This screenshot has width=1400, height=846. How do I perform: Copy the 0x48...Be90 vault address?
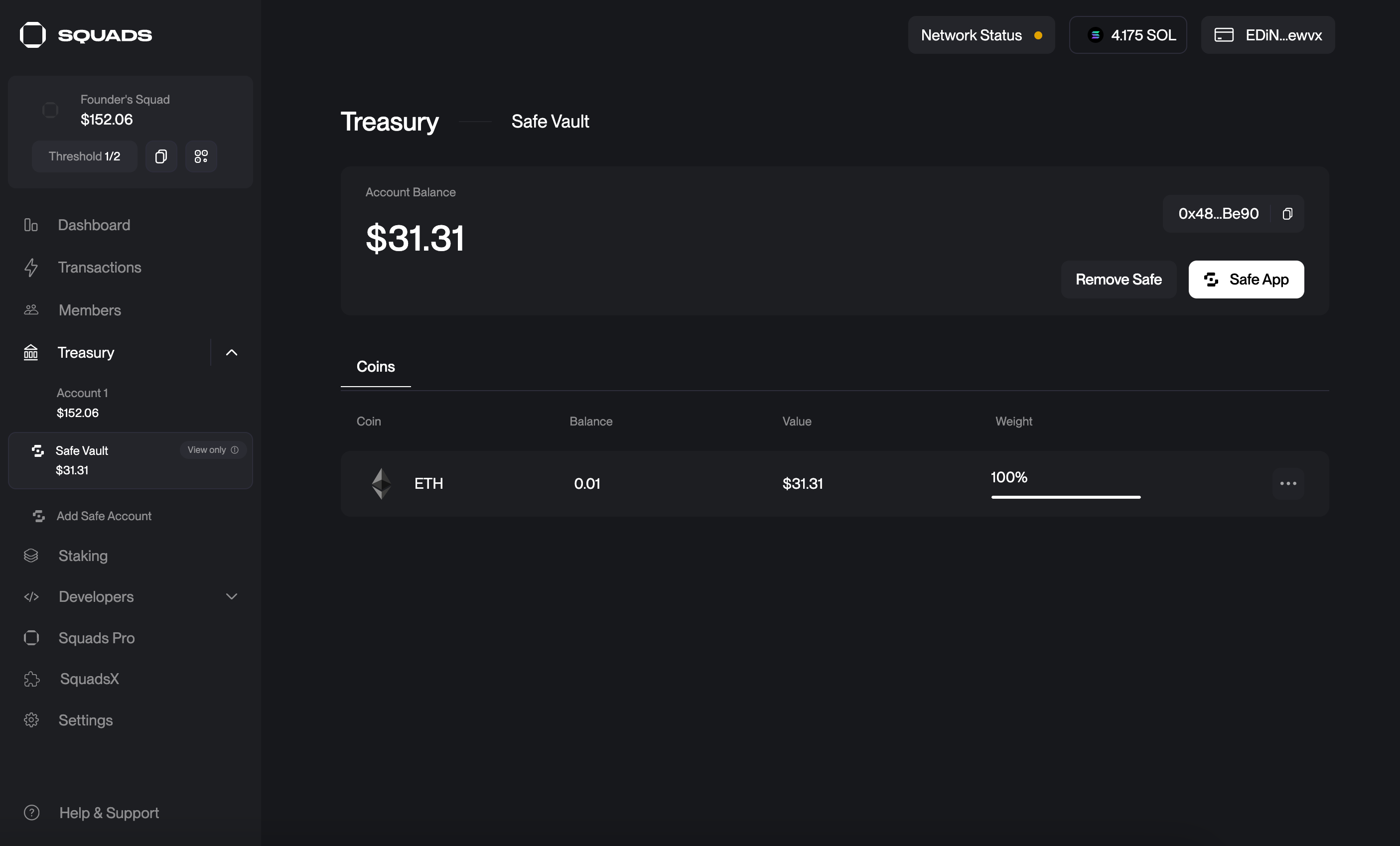1287,214
